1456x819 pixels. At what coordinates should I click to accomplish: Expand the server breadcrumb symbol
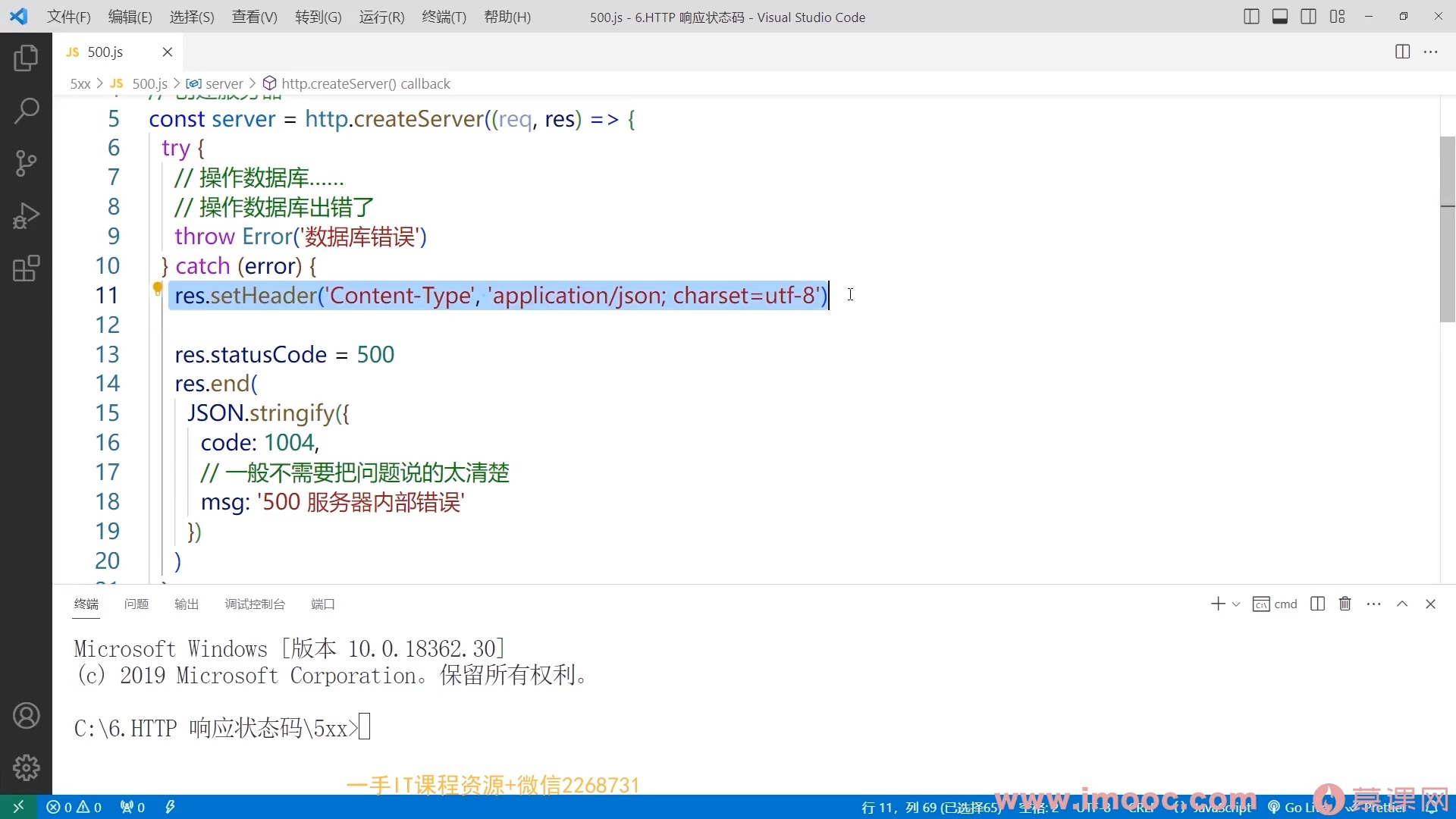[215, 83]
